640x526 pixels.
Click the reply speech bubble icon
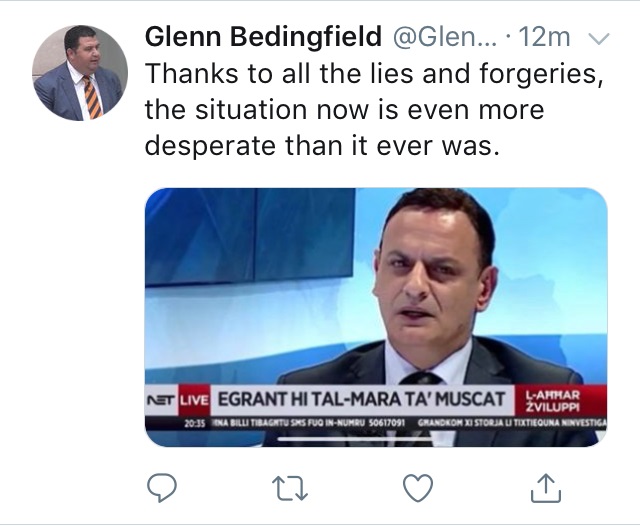click(163, 489)
